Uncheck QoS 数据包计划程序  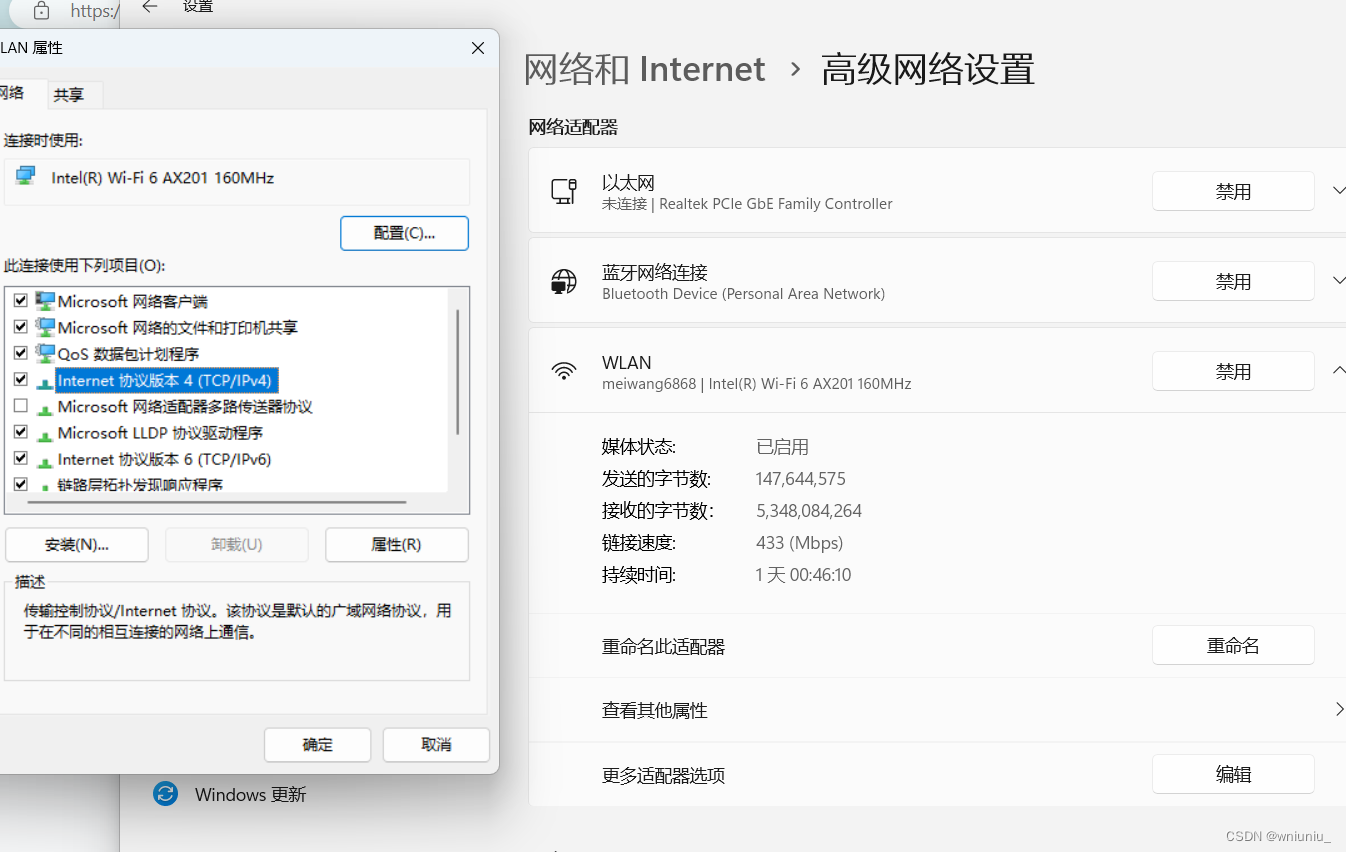click(21, 352)
